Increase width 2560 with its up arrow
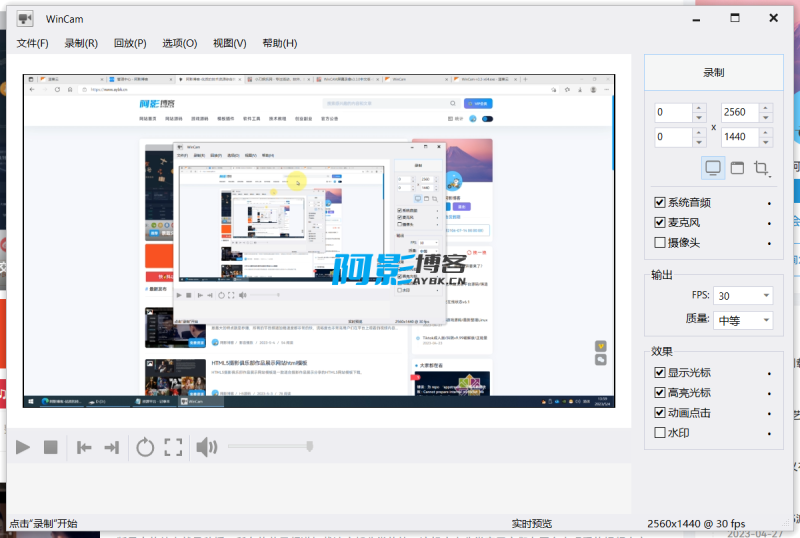The height and width of the screenshot is (538, 800). tap(766, 108)
